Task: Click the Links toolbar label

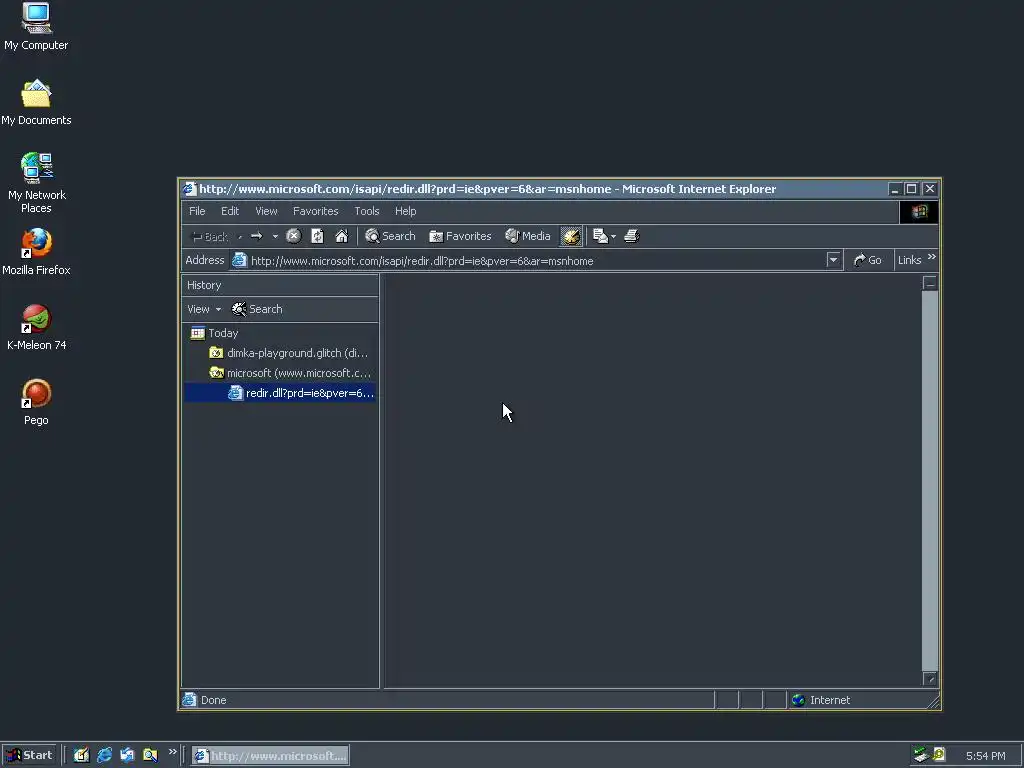Action: point(910,260)
